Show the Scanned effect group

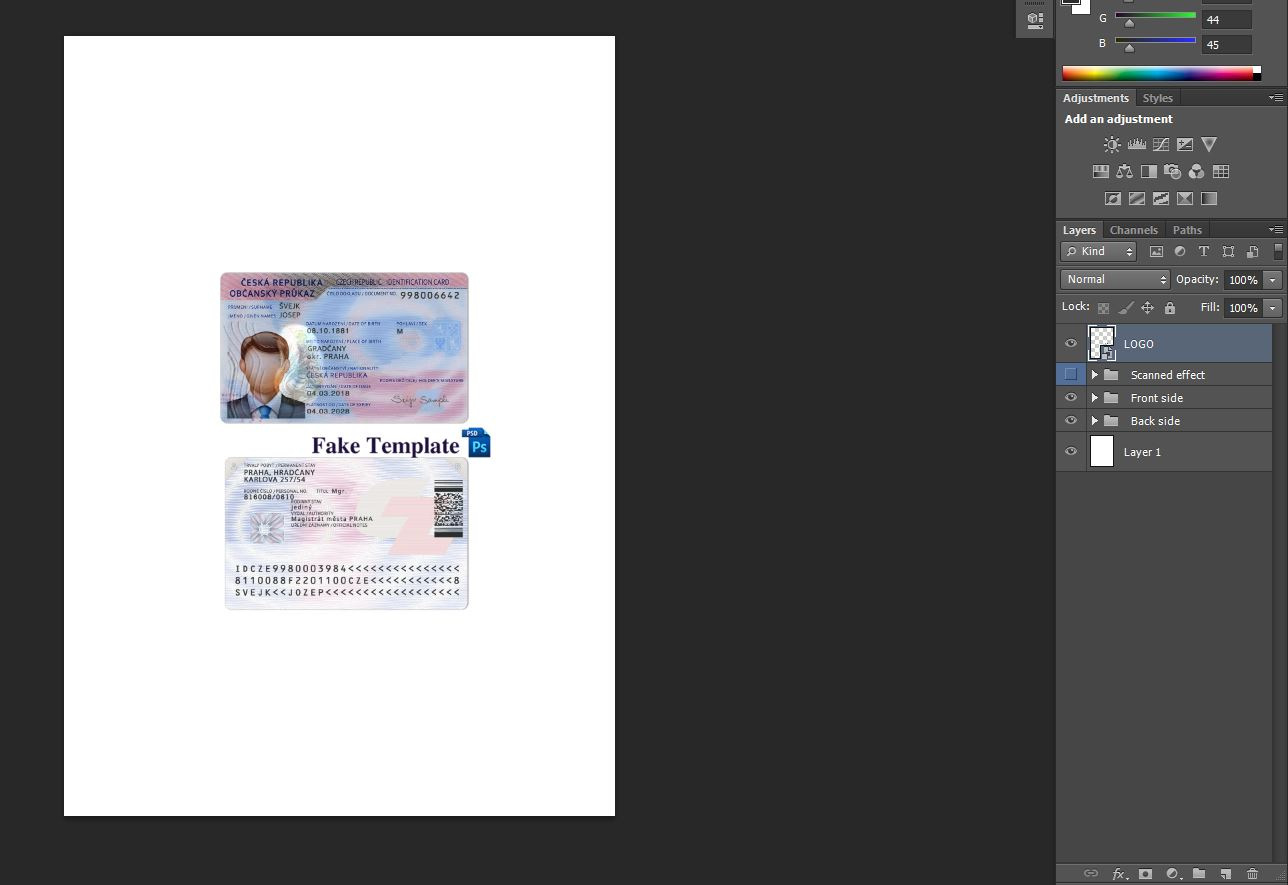1071,375
